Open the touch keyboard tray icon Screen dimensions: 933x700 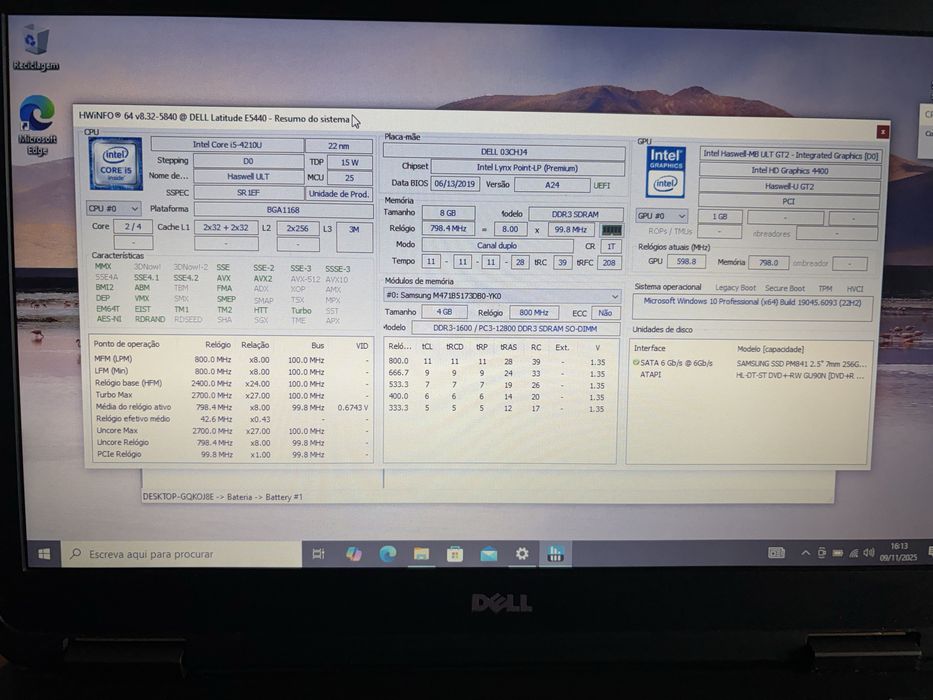click(x=777, y=553)
